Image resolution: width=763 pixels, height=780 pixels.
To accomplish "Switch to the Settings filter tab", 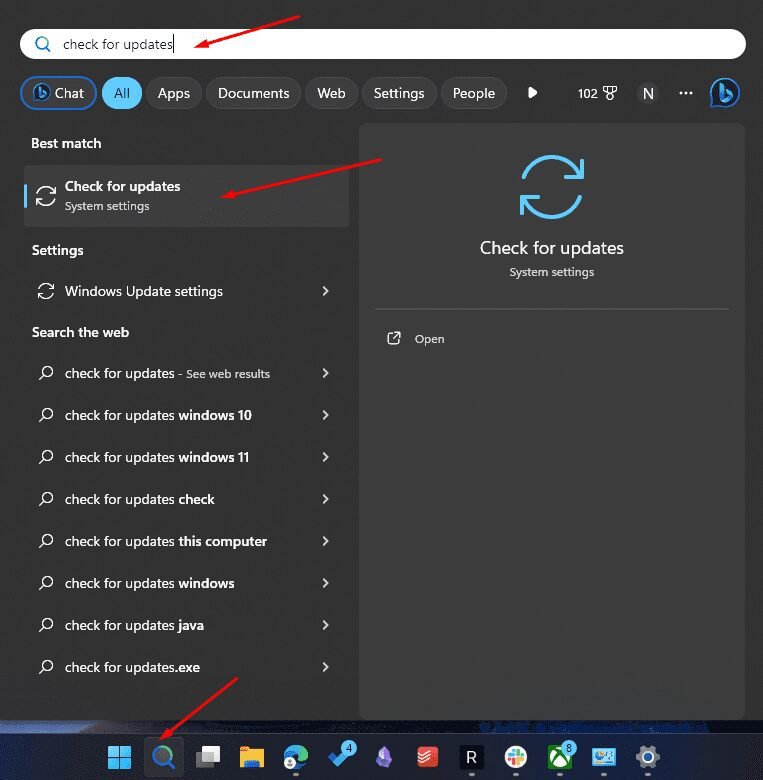I will 399,93.
